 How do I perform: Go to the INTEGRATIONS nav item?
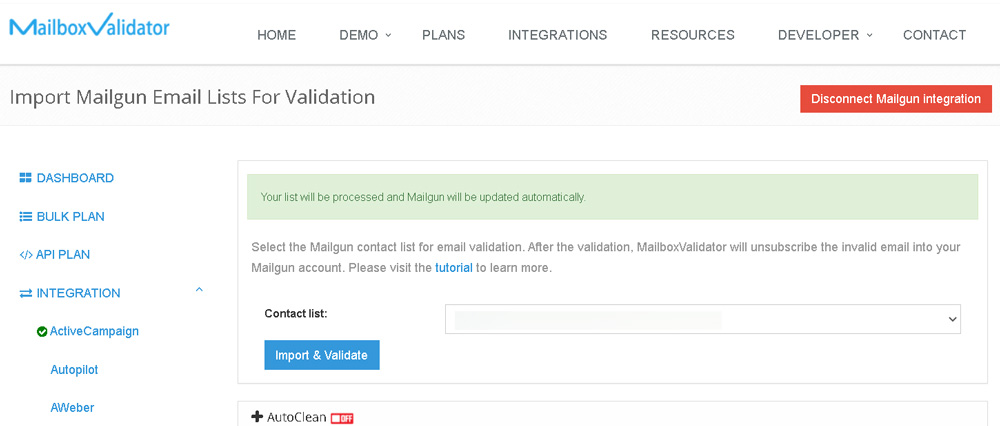[x=557, y=35]
